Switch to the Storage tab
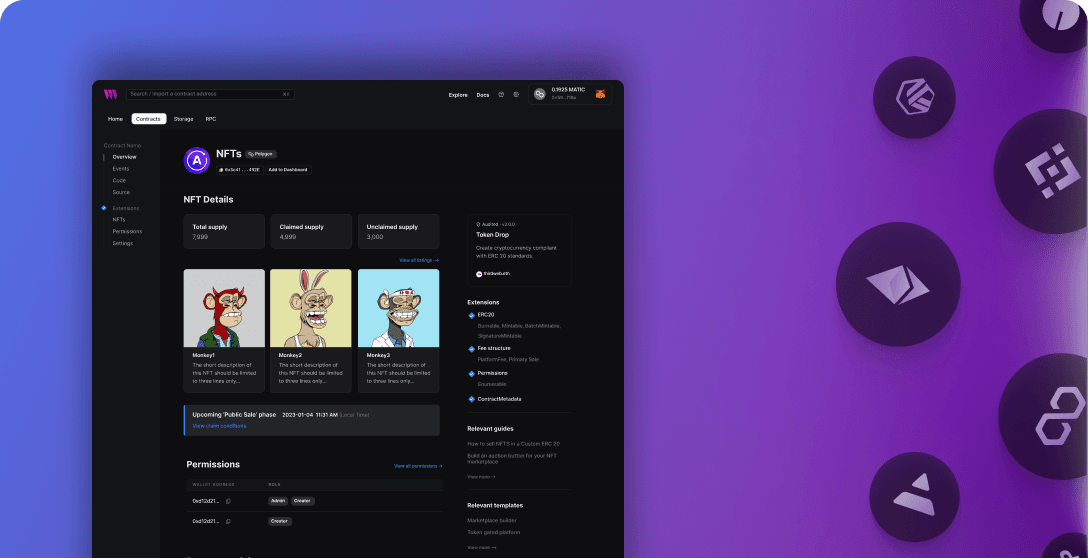The height and width of the screenshot is (558, 1088). point(183,119)
